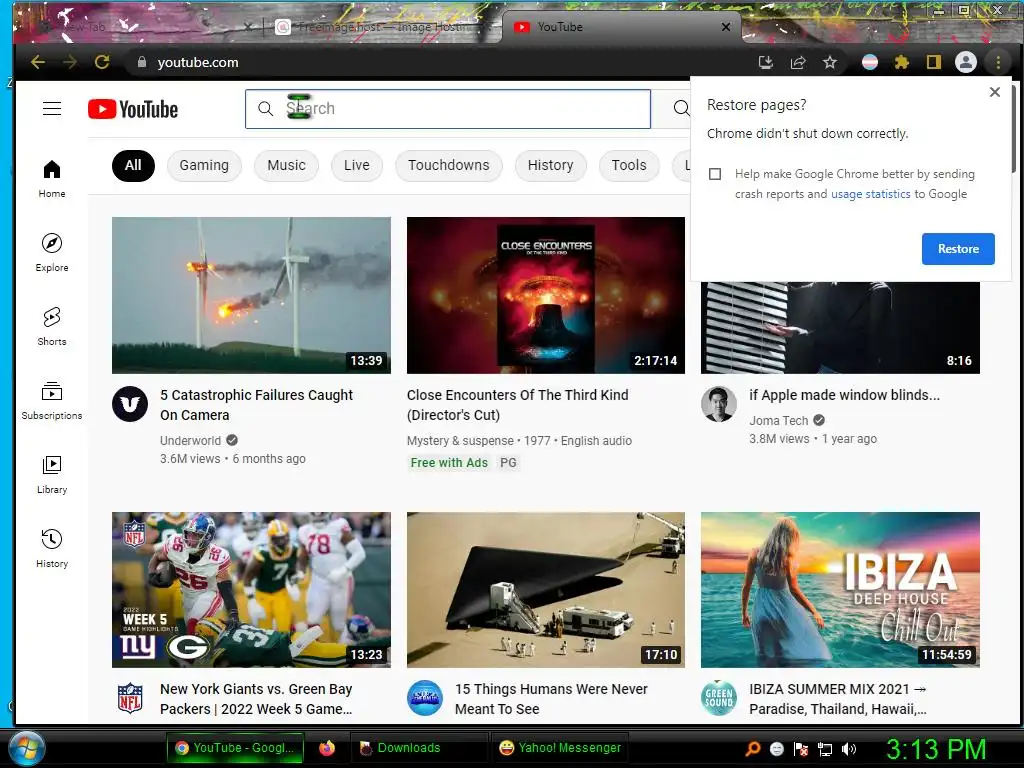Click the share page icon
The width and height of the screenshot is (1024, 768).
coord(798,62)
